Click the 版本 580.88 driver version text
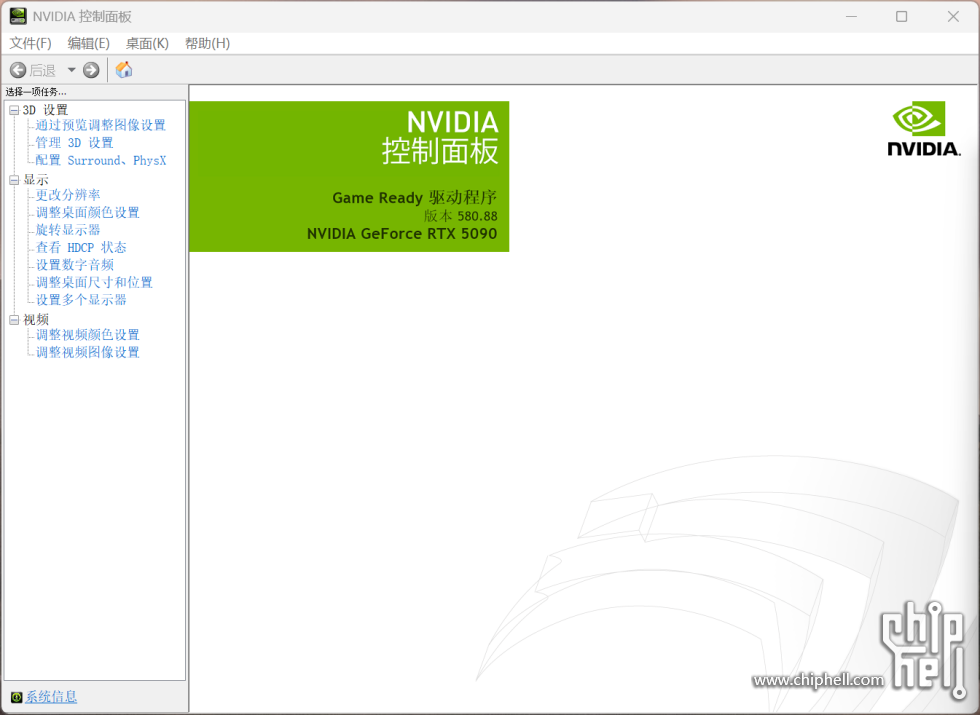The width and height of the screenshot is (980, 715). (x=461, y=216)
